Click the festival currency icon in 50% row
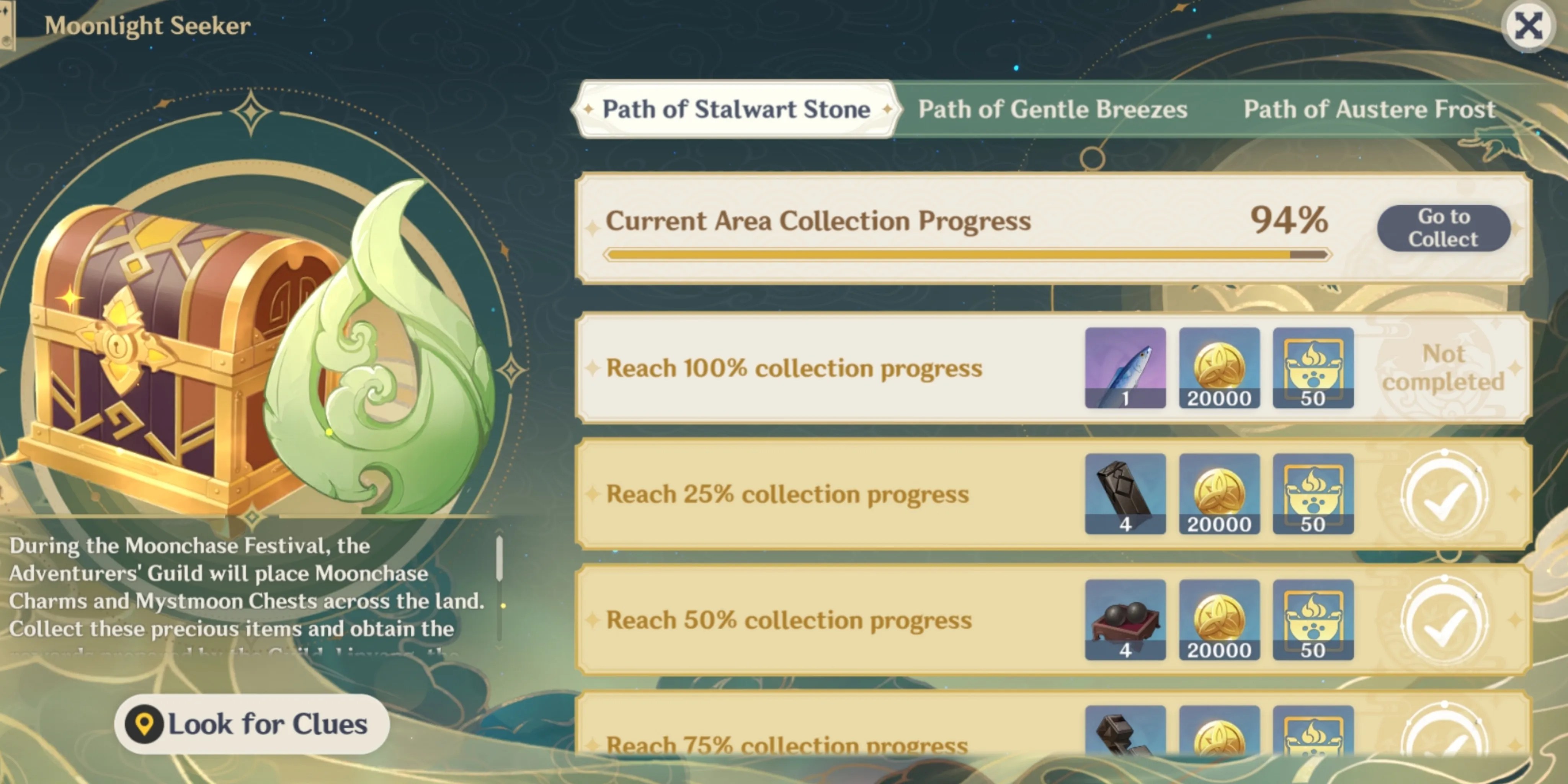Image resolution: width=1568 pixels, height=784 pixels. pos(1313,620)
